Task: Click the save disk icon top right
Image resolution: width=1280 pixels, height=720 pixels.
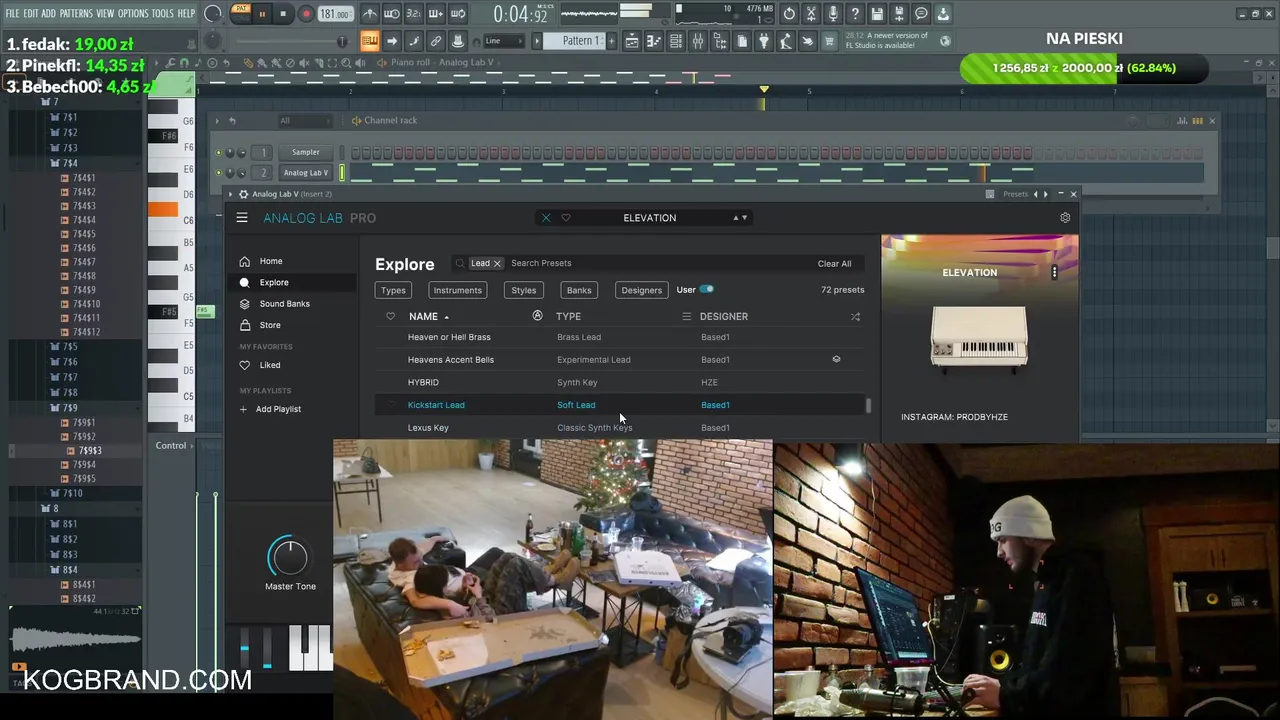Action: [877, 13]
